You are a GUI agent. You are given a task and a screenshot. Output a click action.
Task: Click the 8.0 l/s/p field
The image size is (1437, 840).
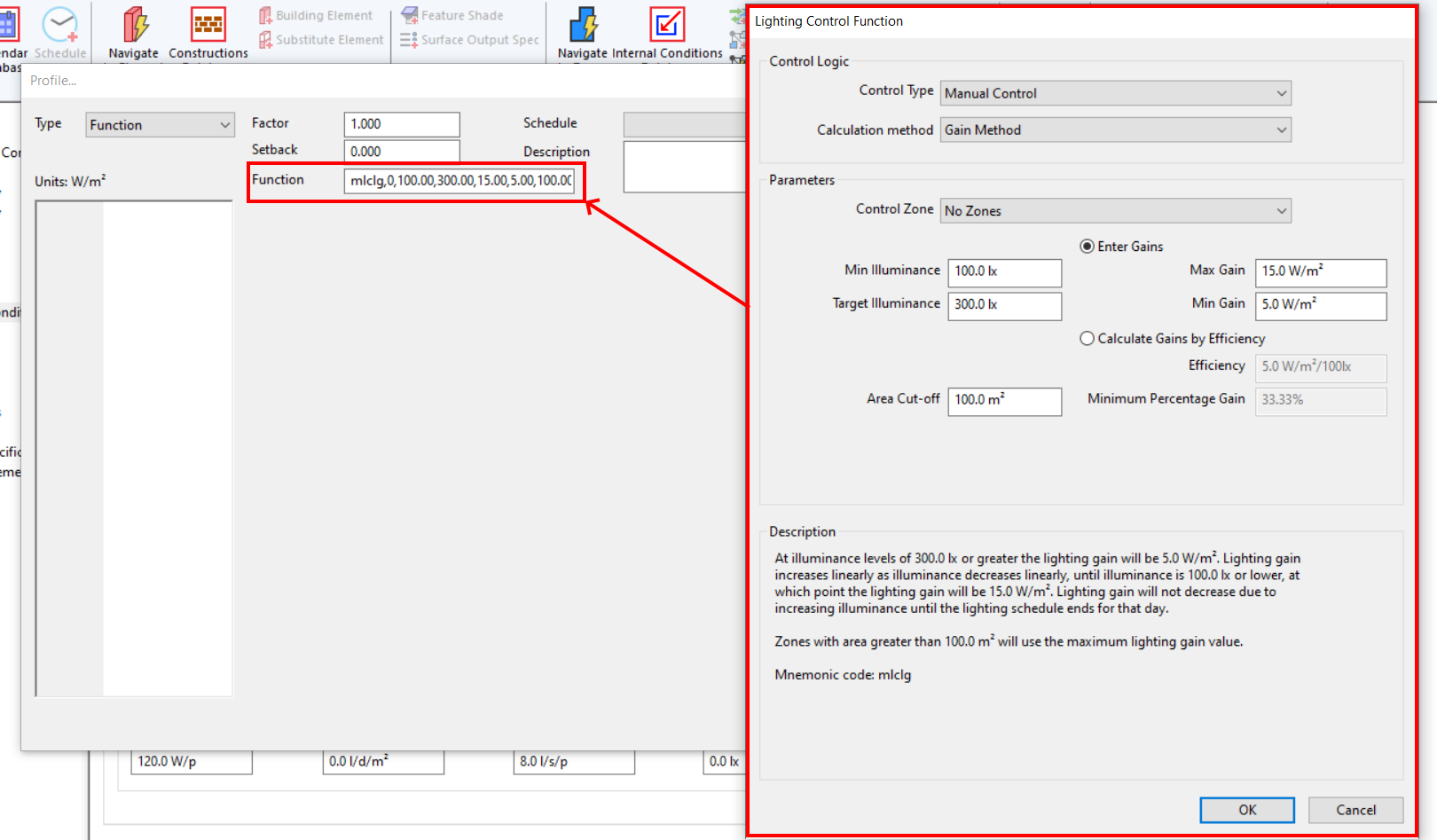[574, 762]
